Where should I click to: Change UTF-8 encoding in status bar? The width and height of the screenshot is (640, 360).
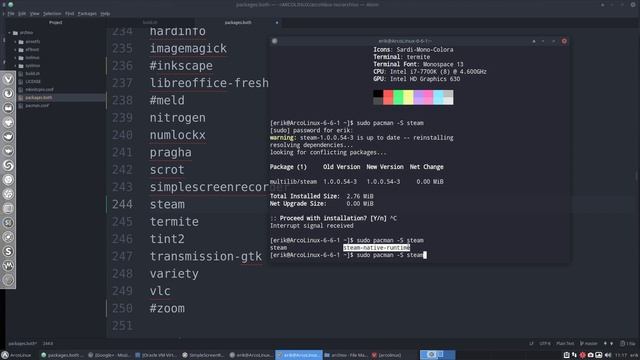point(545,344)
